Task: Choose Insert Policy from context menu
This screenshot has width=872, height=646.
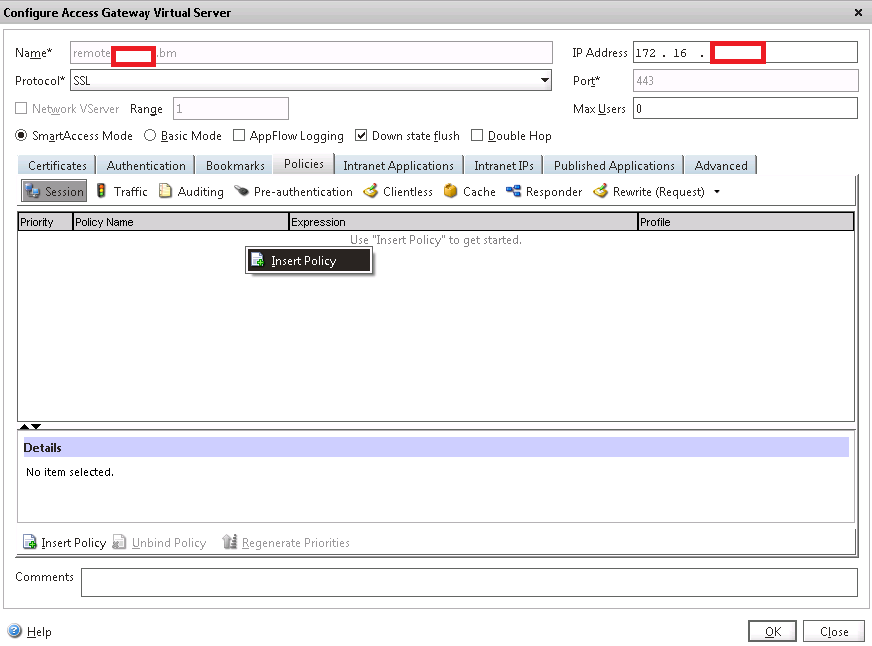Action: point(309,260)
